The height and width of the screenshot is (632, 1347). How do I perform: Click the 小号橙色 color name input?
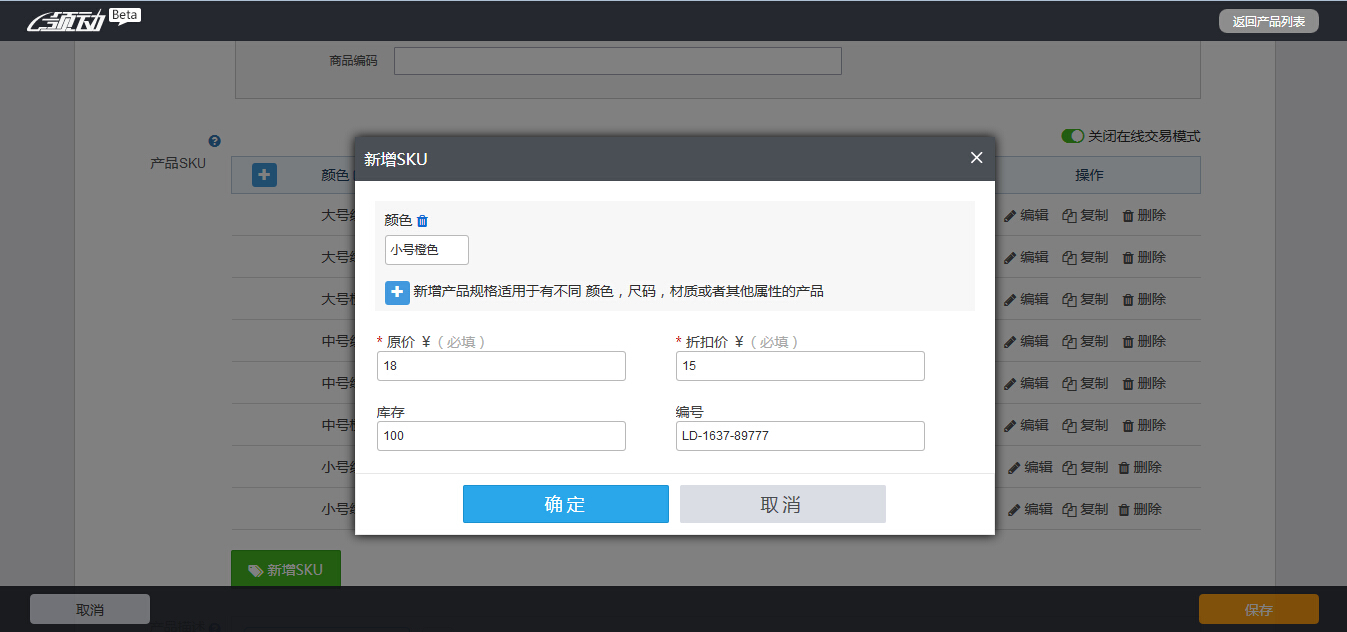(426, 250)
